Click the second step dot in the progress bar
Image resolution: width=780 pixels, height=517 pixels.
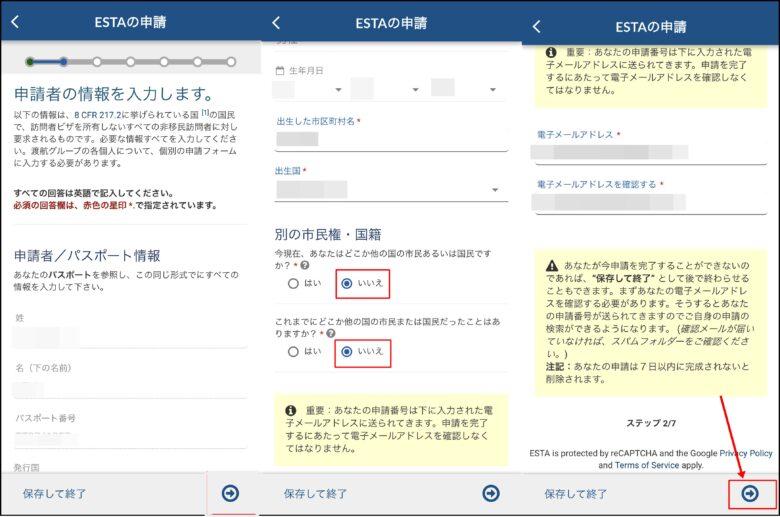(x=63, y=61)
